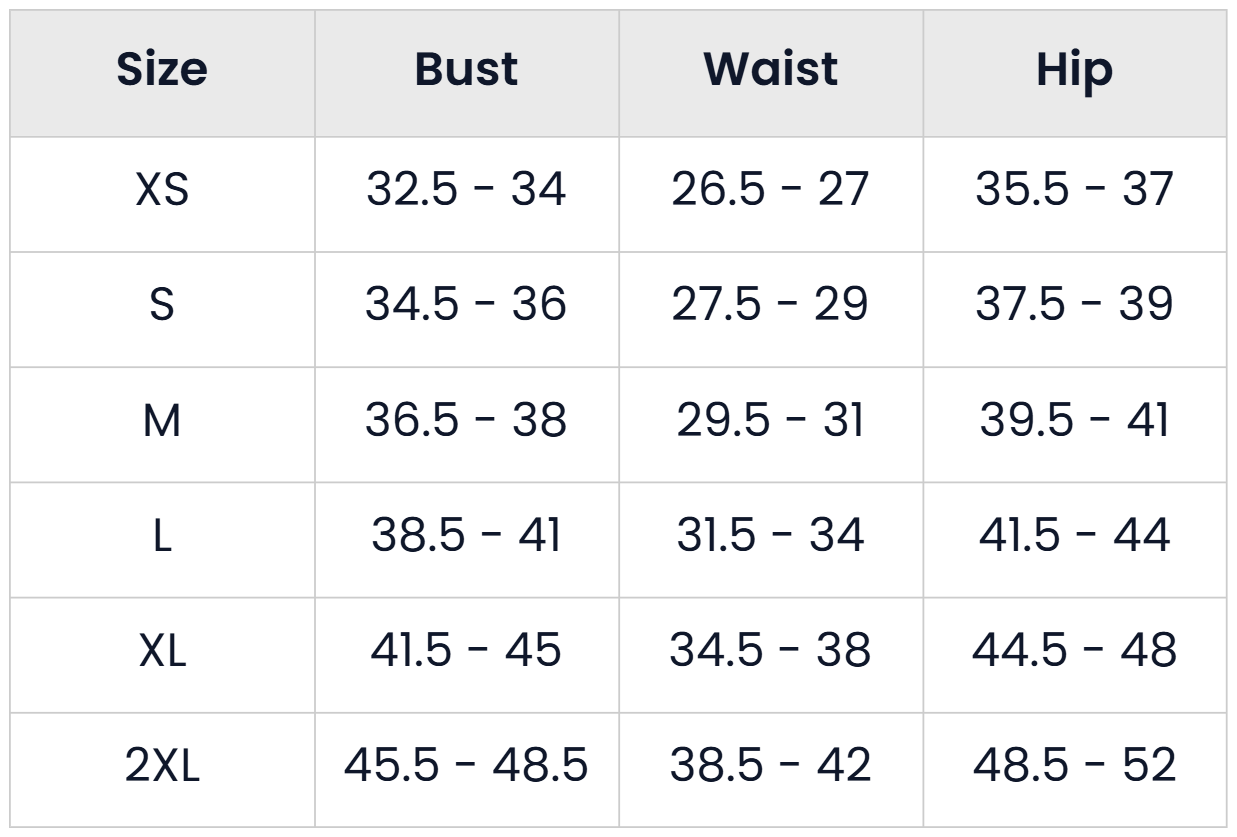The height and width of the screenshot is (837, 1237).
Task: Click bust measurement 38.5 - 41
Action: pyautogui.click(x=466, y=535)
